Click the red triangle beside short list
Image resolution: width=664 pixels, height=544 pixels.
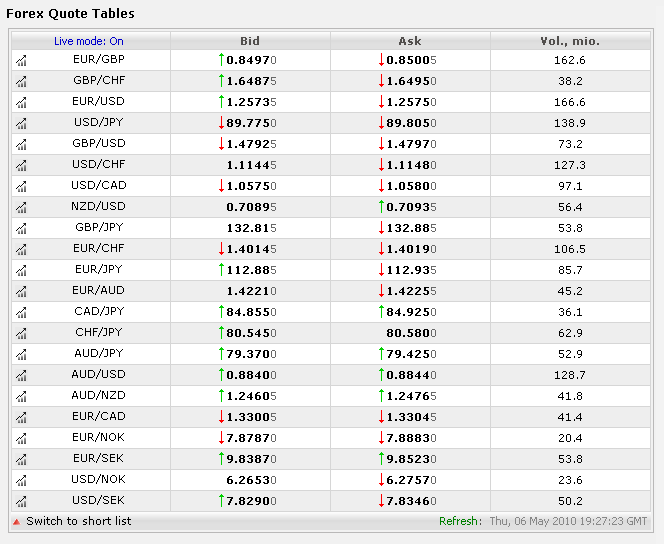[x=16, y=521]
